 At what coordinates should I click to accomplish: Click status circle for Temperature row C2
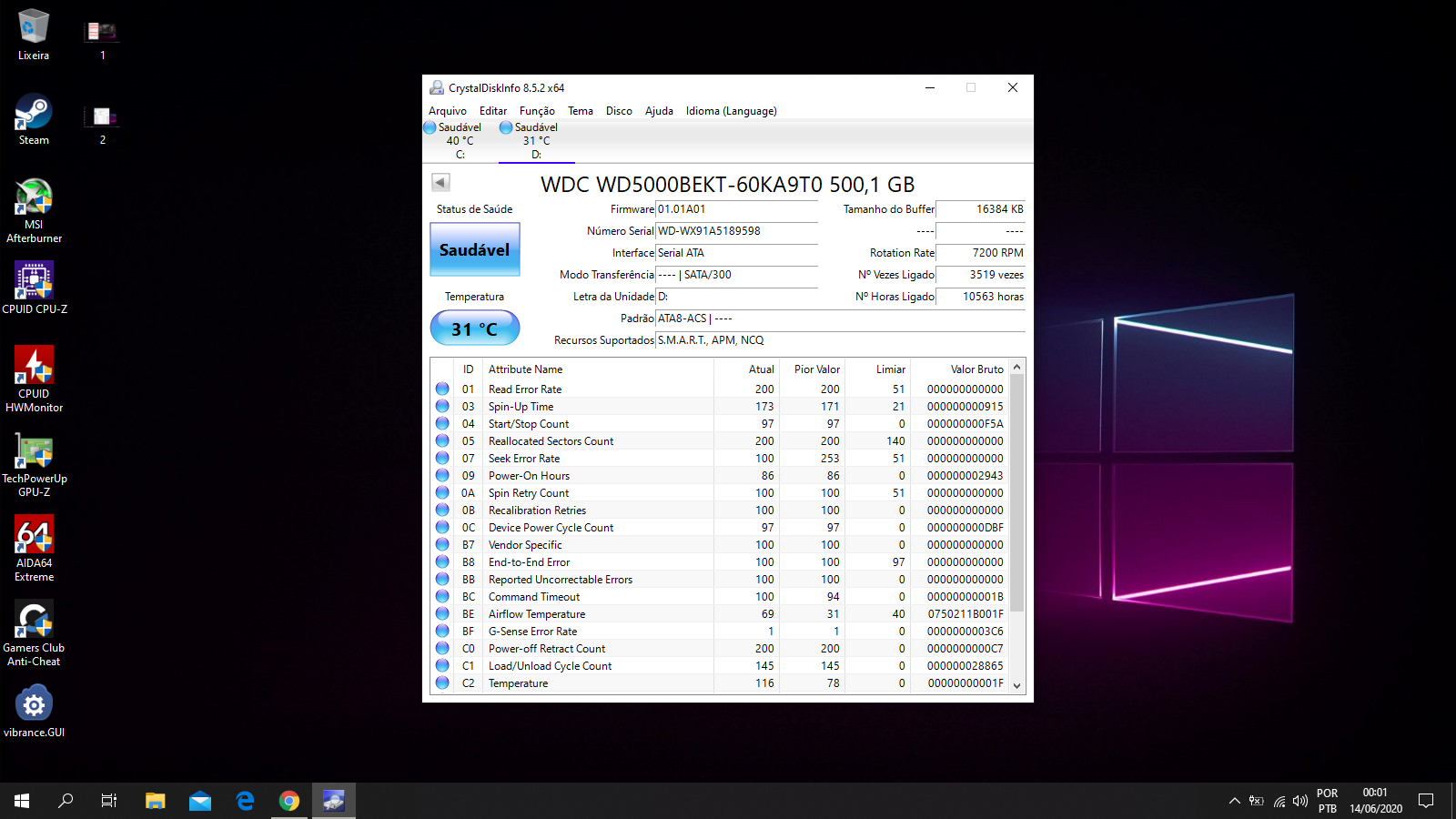(x=442, y=682)
